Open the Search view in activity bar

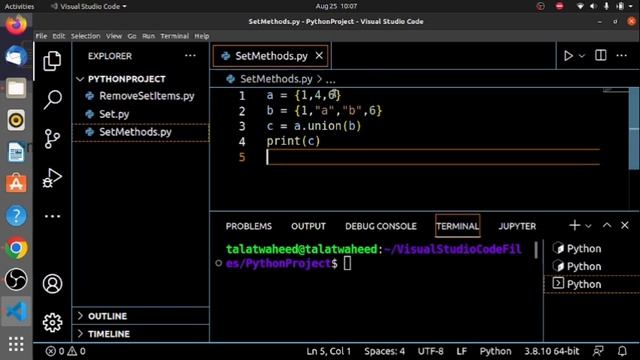click(x=52, y=99)
